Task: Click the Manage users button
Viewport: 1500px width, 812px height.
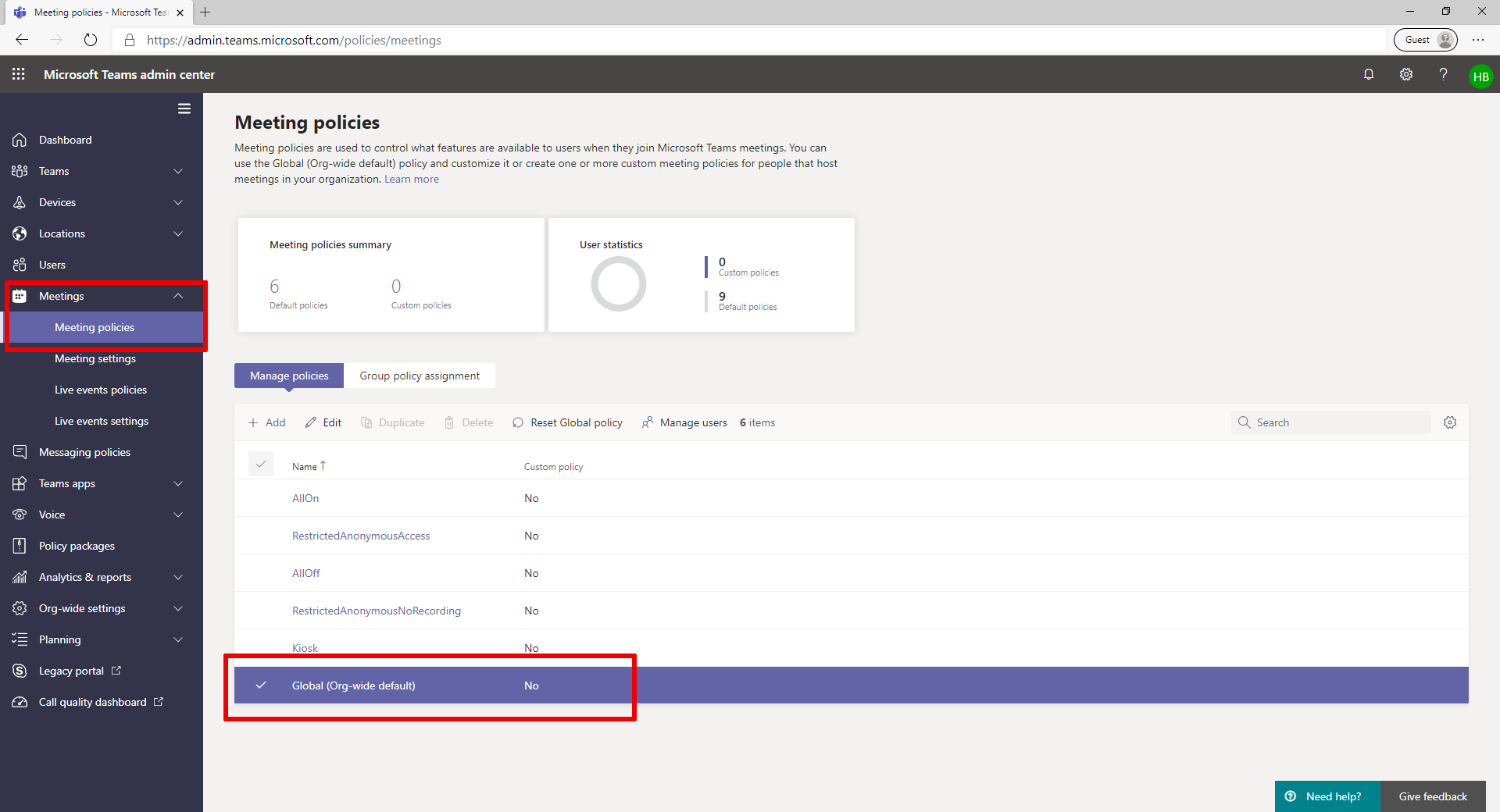Action: point(684,422)
